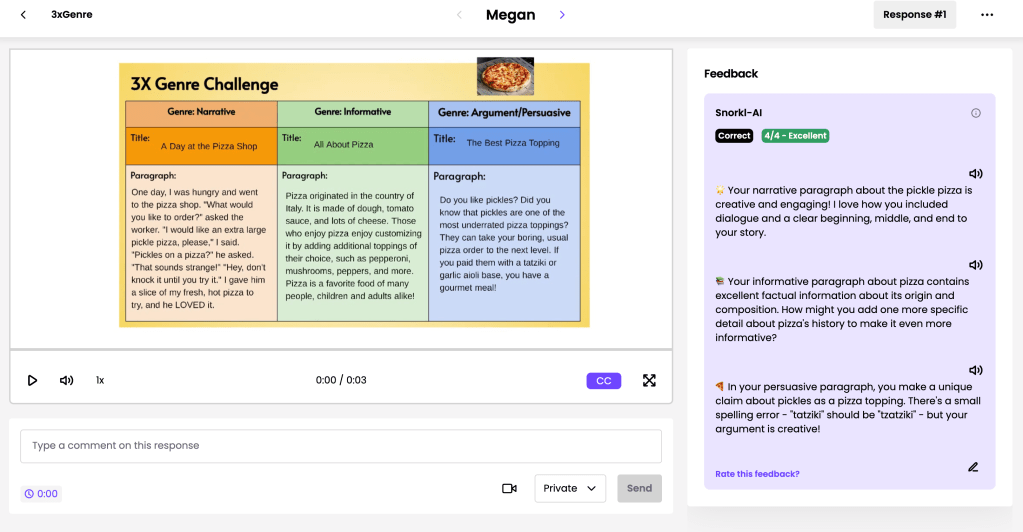Play the student response video
This screenshot has width=1023, height=532.
coord(32,380)
